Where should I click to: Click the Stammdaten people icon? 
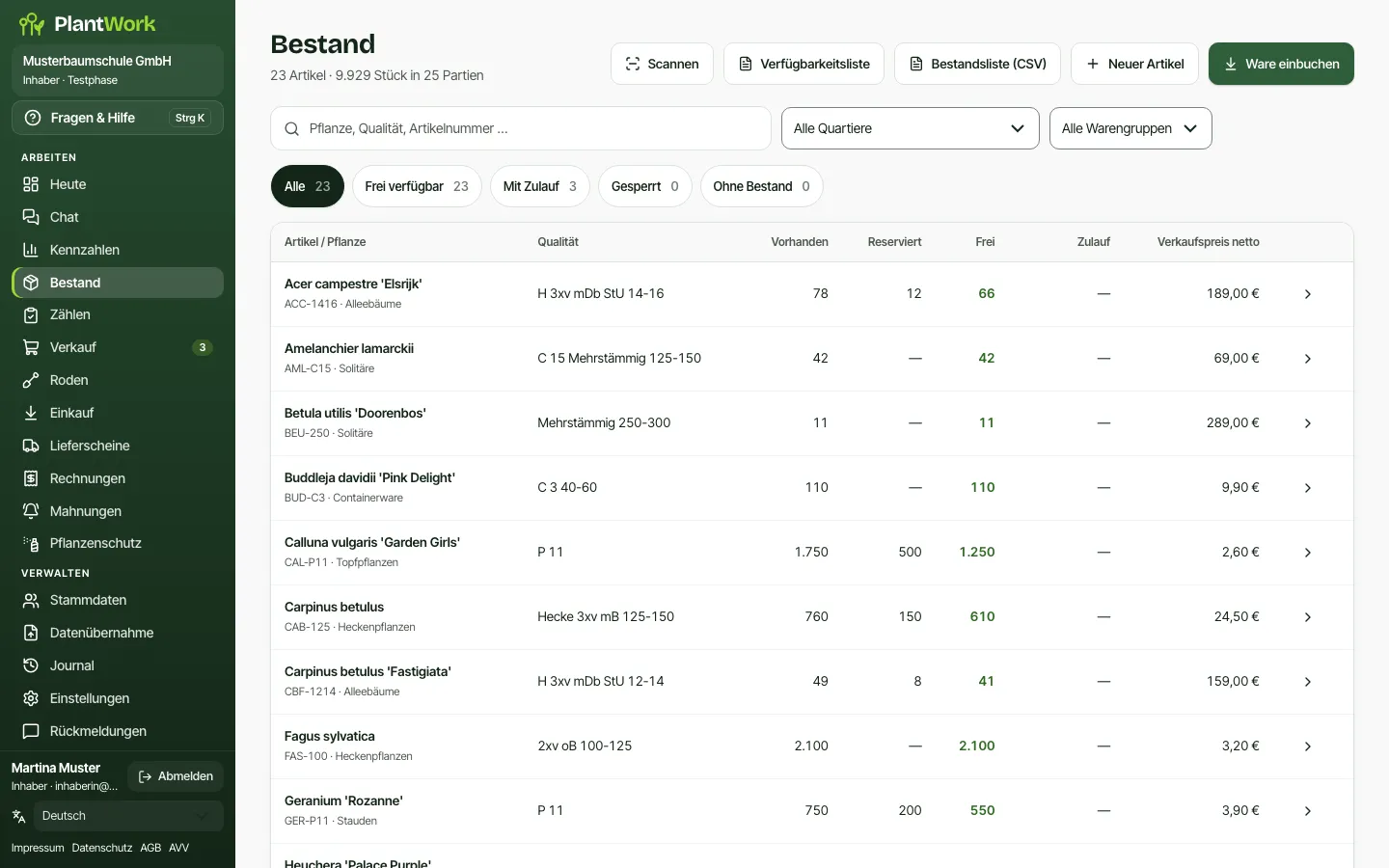(x=31, y=600)
